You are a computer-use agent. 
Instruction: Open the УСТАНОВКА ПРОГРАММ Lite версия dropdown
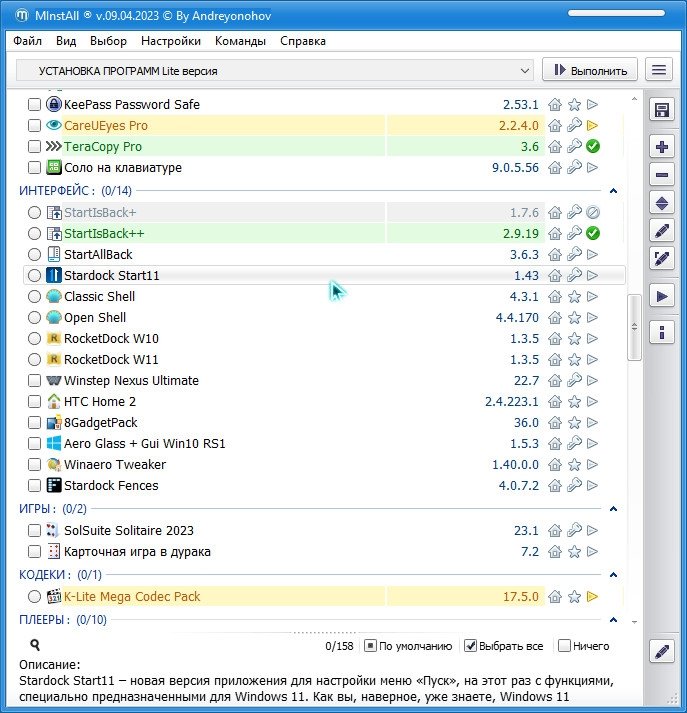[275, 70]
